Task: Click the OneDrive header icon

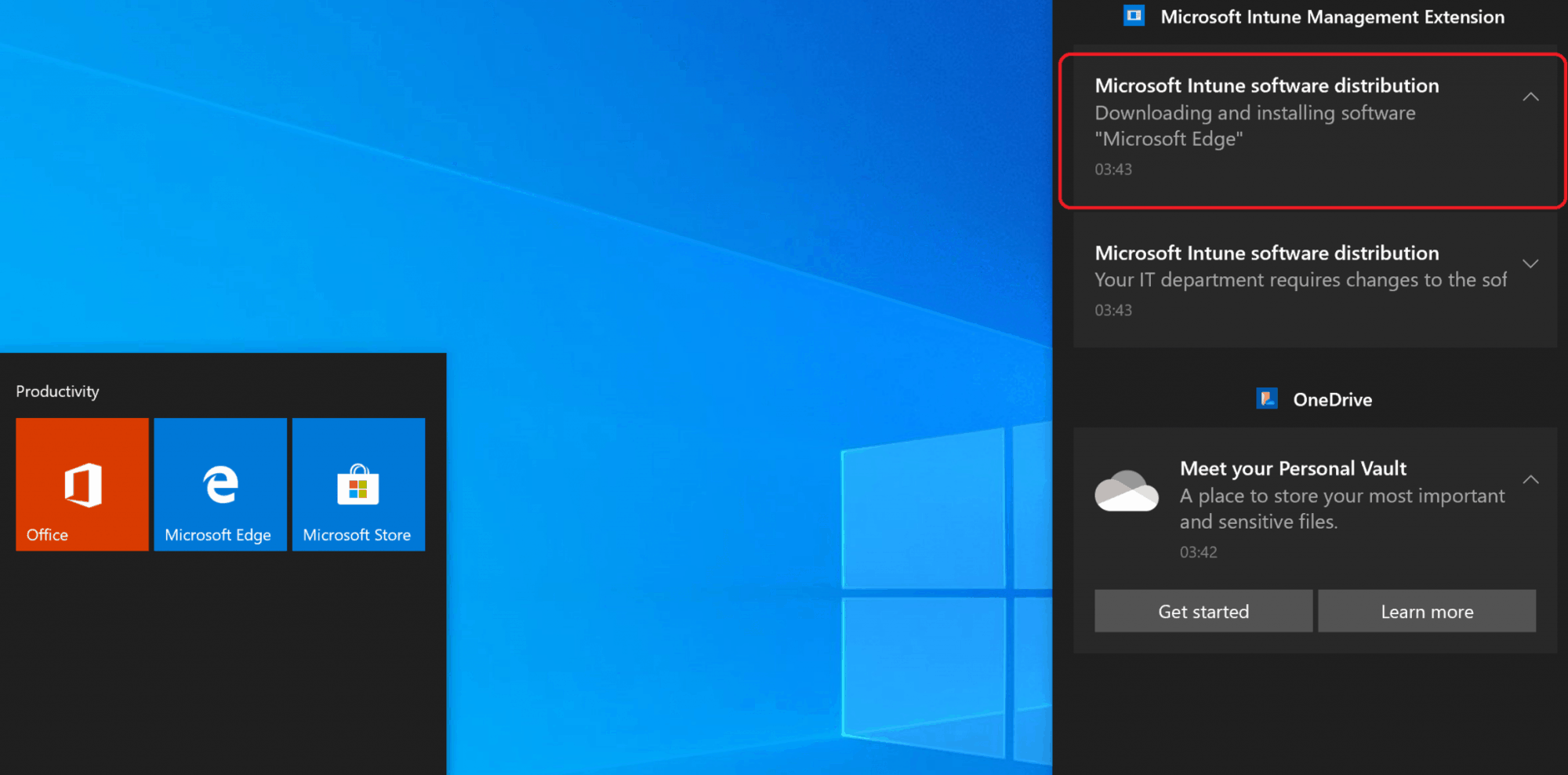Action: tap(1267, 399)
